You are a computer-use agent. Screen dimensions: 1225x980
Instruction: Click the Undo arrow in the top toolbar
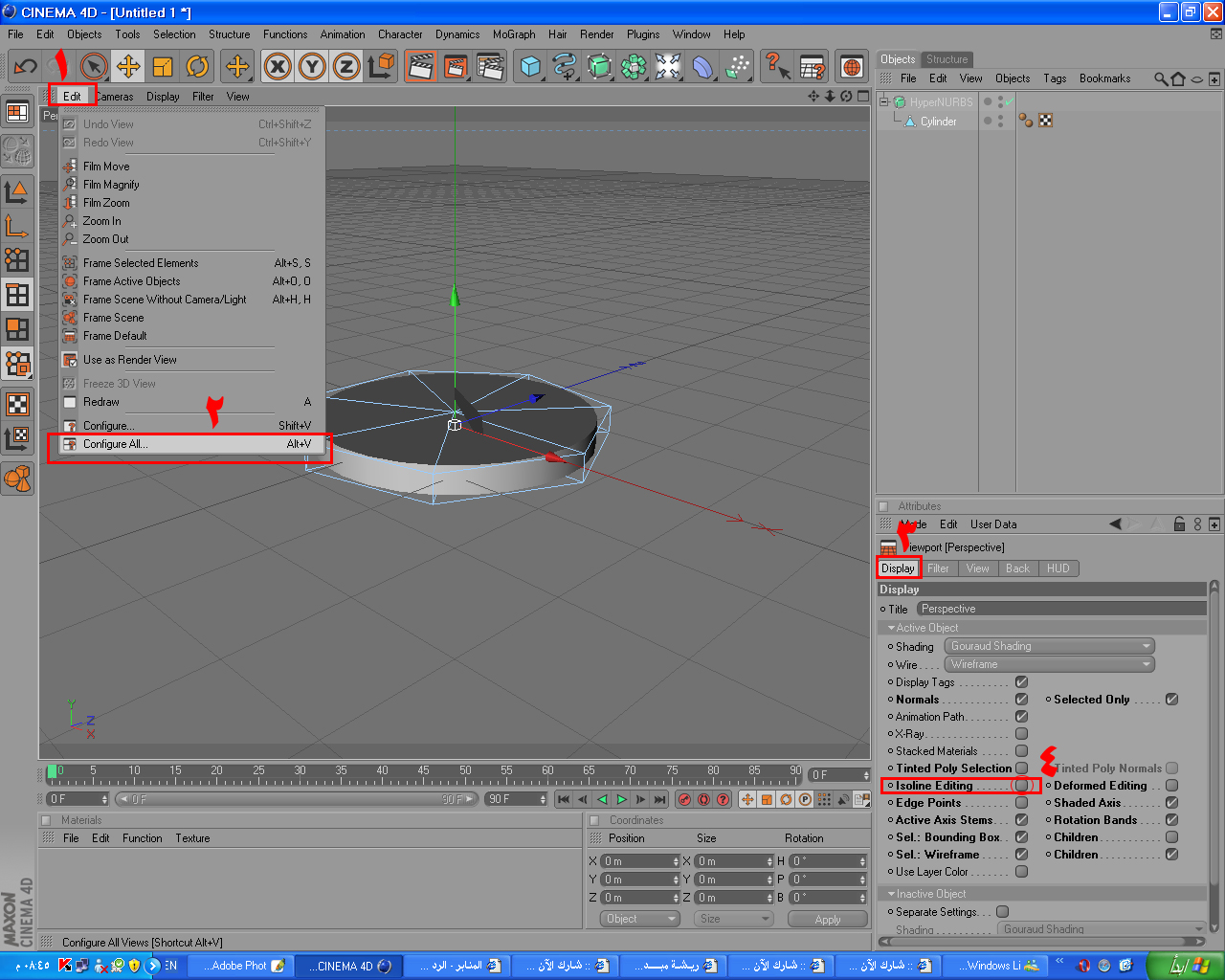[x=25, y=66]
